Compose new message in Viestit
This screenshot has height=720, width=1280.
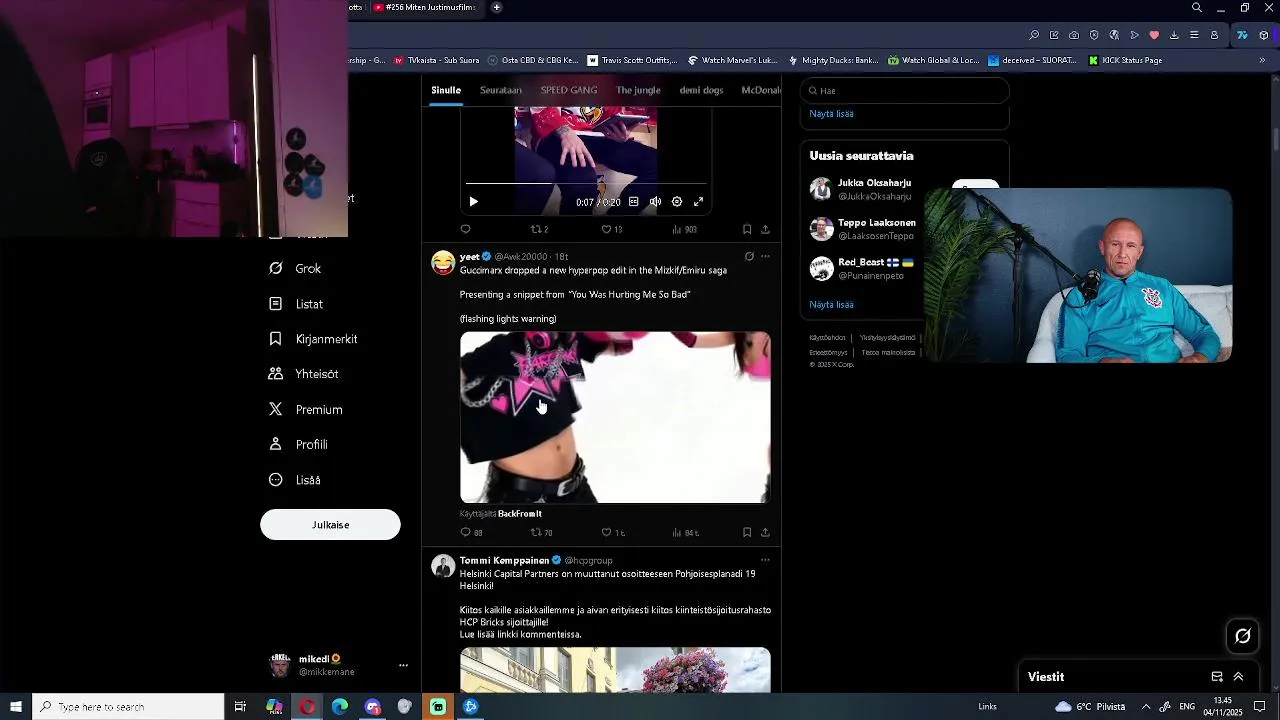(1217, 677)
